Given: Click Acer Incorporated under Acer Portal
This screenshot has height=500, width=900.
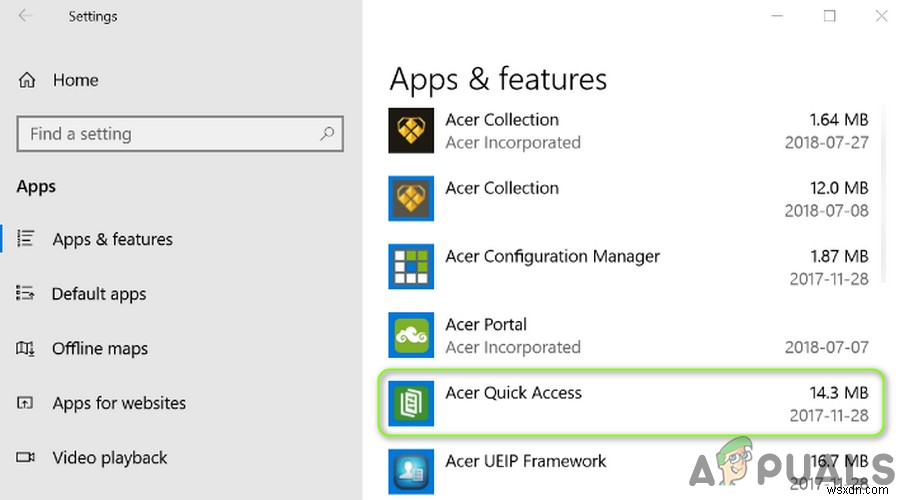Looking at the screenshot, I should 513,347.
